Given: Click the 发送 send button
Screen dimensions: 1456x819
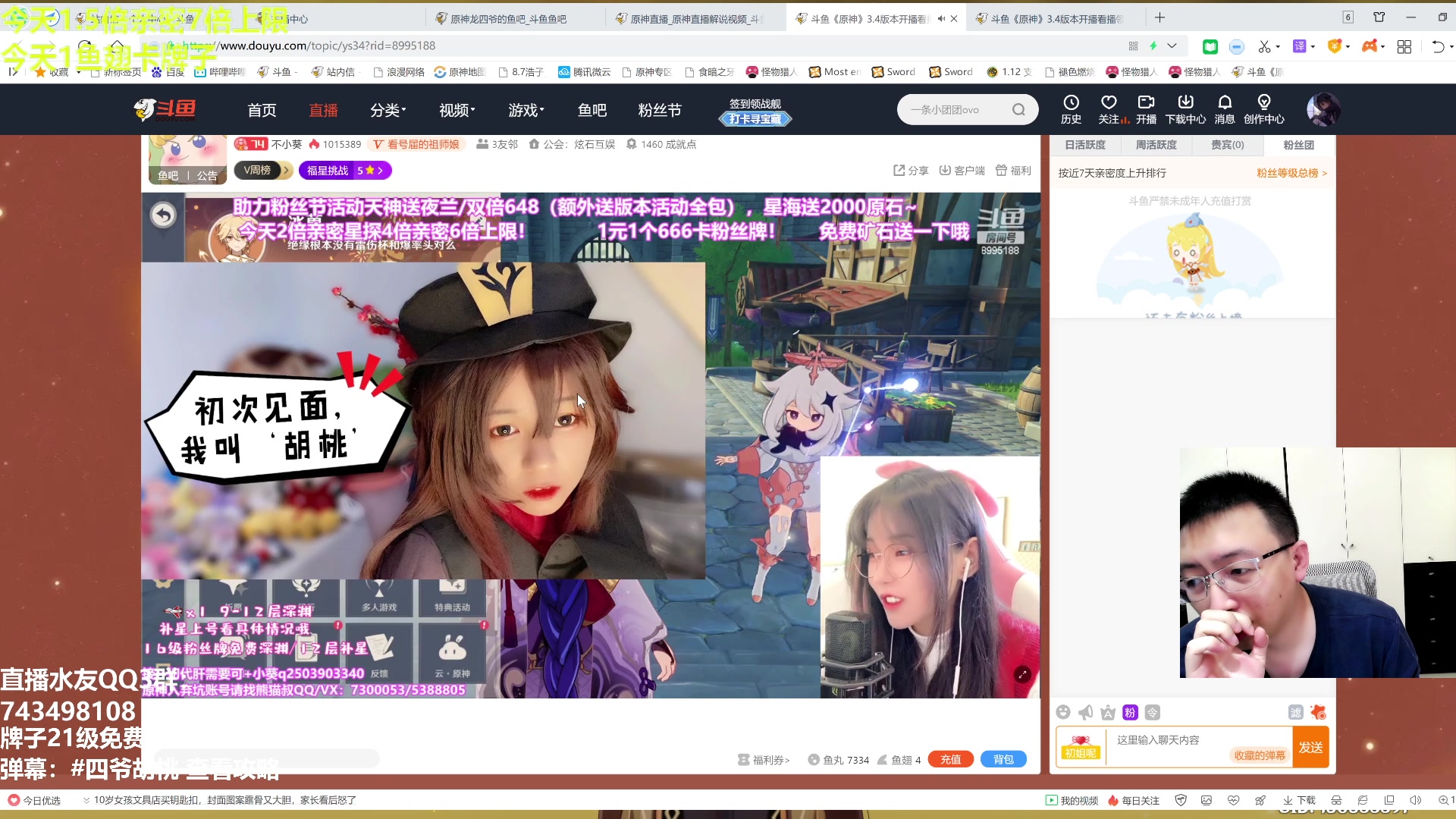Looking at the screenshot, I should pyautogui.click(x=1310, y=747).
